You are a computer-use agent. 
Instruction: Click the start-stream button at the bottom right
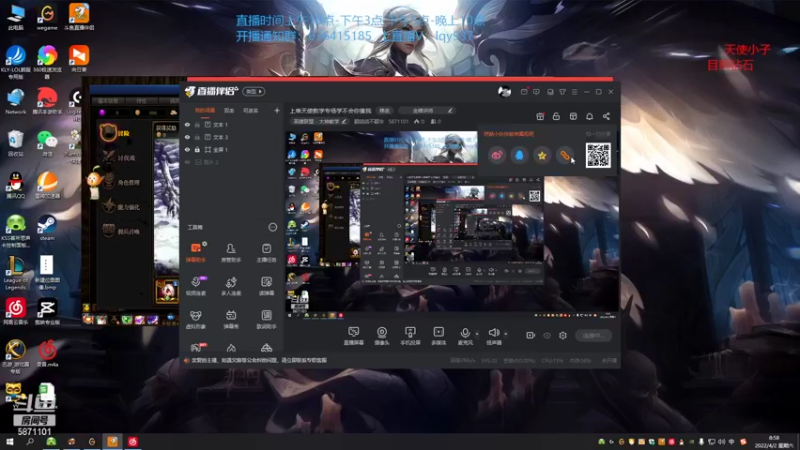click(x=593, y=335)
